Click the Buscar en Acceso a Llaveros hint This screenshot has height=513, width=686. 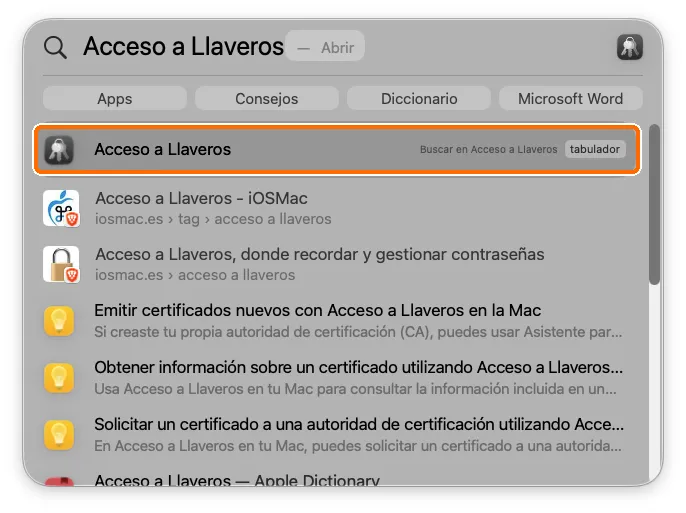pyautogui.click(x=489, y=149)
